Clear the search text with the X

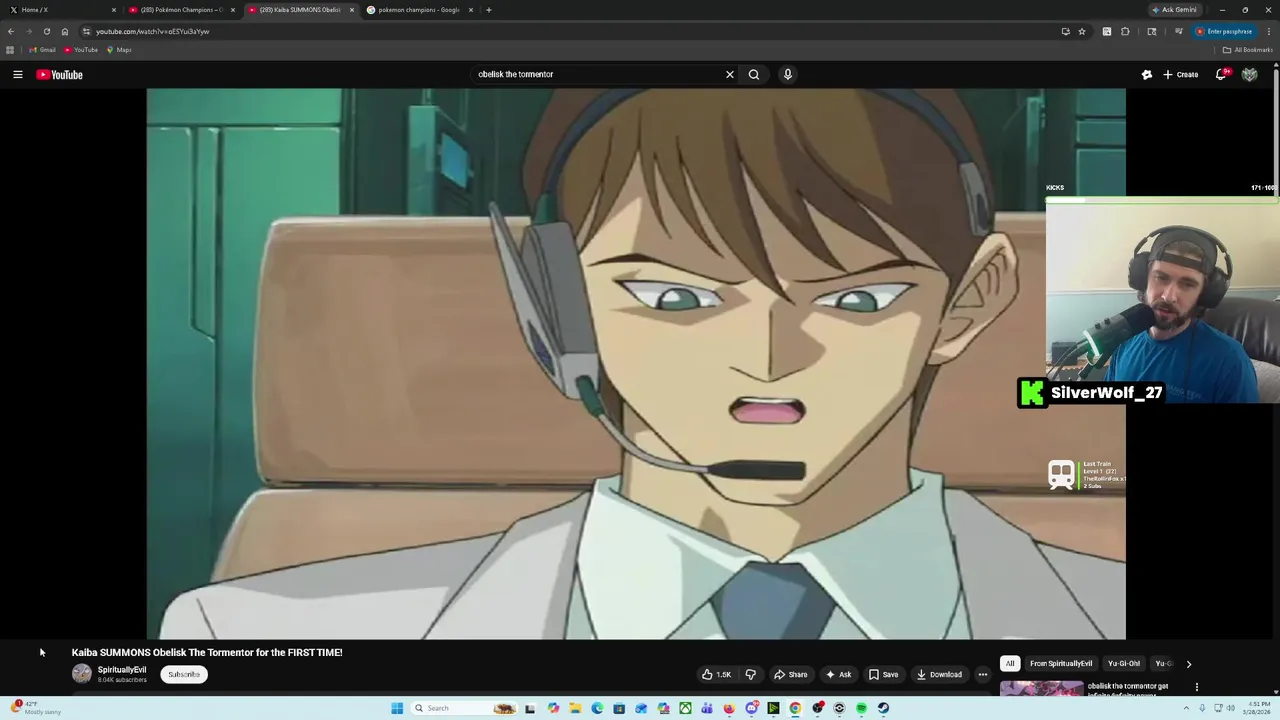coord(729,74)
